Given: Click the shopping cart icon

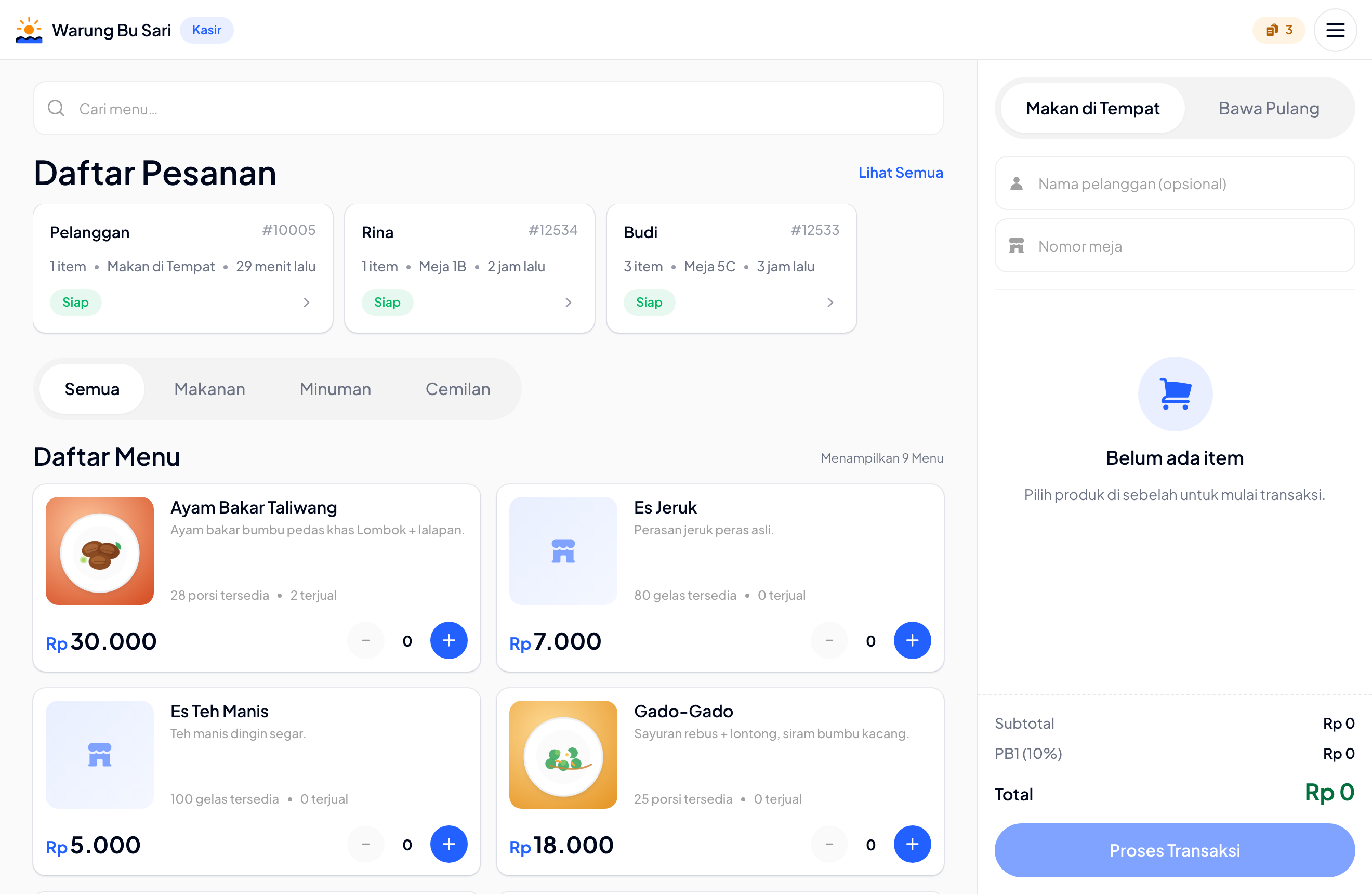Looking at the screenshot, I should coord(1175,393).
